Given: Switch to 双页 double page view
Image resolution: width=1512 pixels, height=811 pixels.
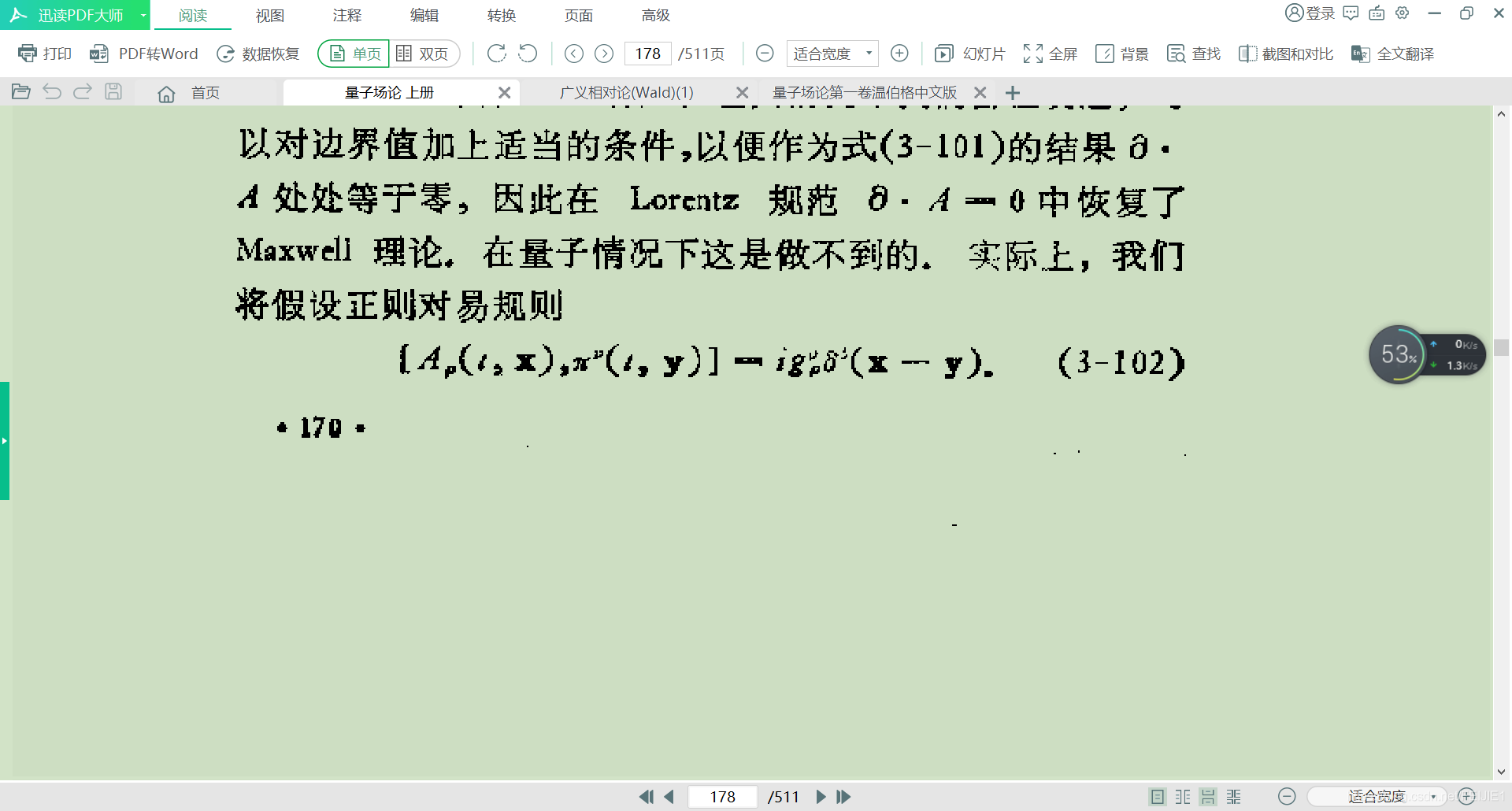Looking at the screenshot, I should coord(424,54).
